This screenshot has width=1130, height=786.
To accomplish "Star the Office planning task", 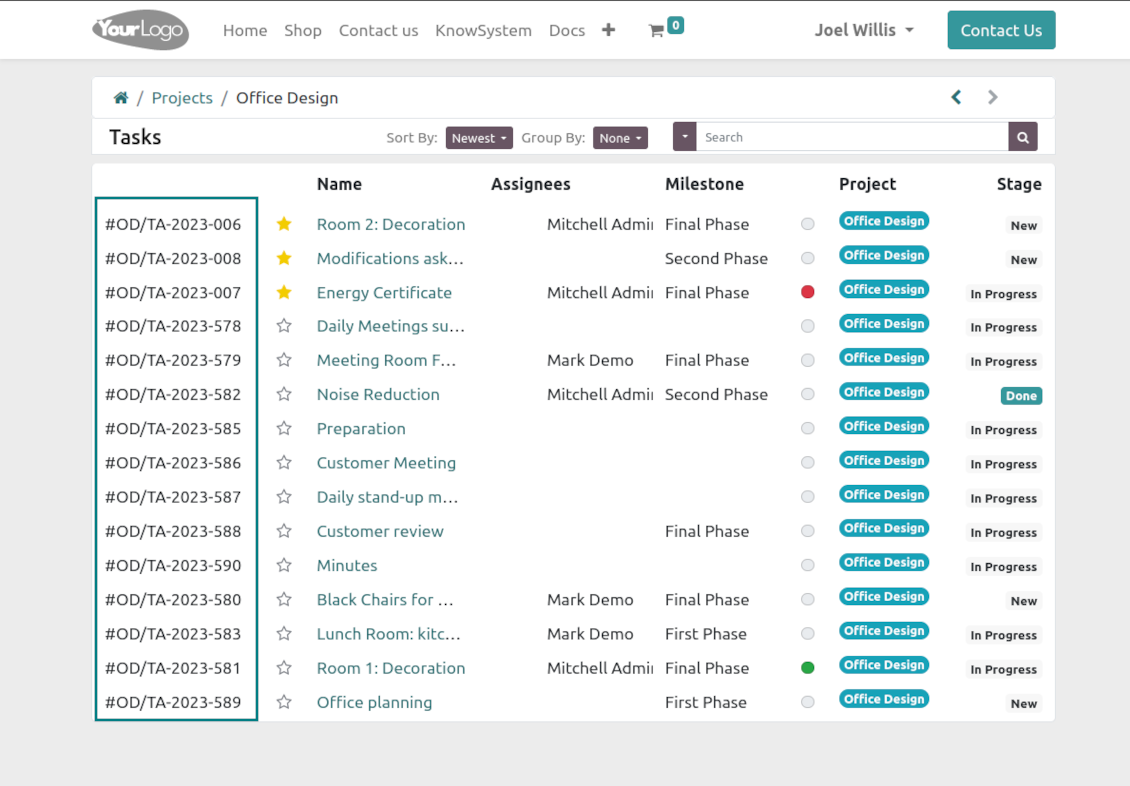I will pyautogui.click(x=284, y=703).
